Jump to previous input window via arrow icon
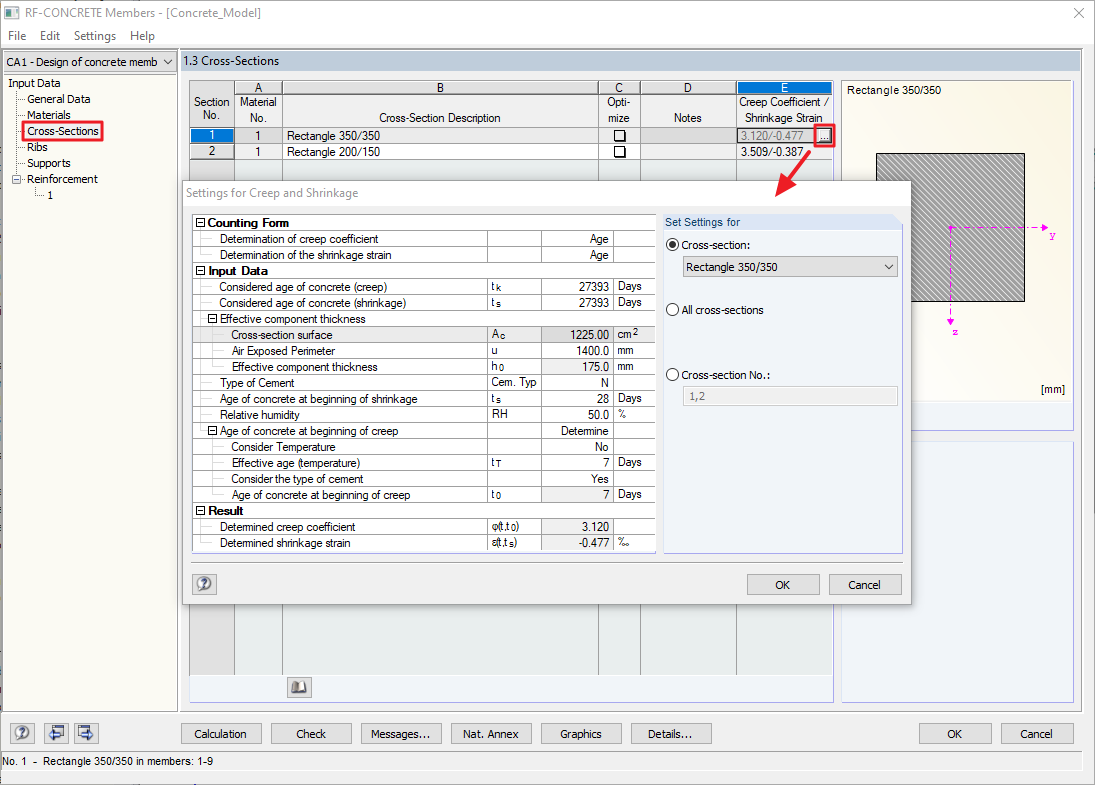This screenshot has width=1095, height=785. coord(55,733)
